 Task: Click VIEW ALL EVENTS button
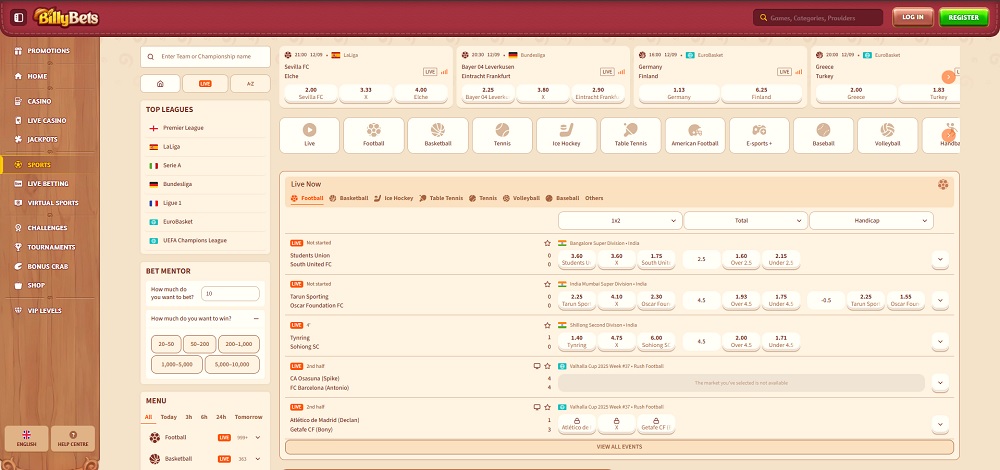tap(619, 447)
